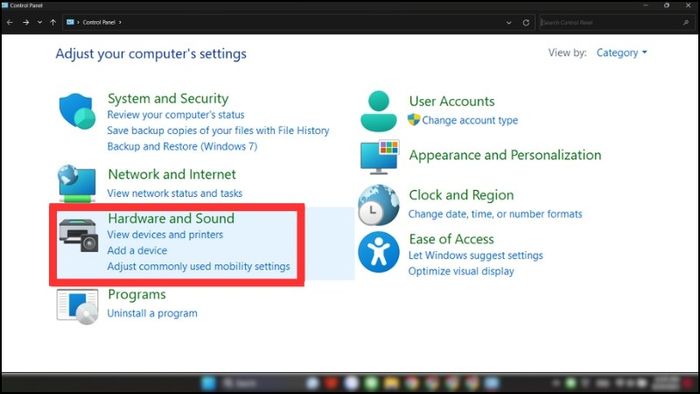Click Add a device link
This screenshot has width=700, height=394.
tap(137, 250)
